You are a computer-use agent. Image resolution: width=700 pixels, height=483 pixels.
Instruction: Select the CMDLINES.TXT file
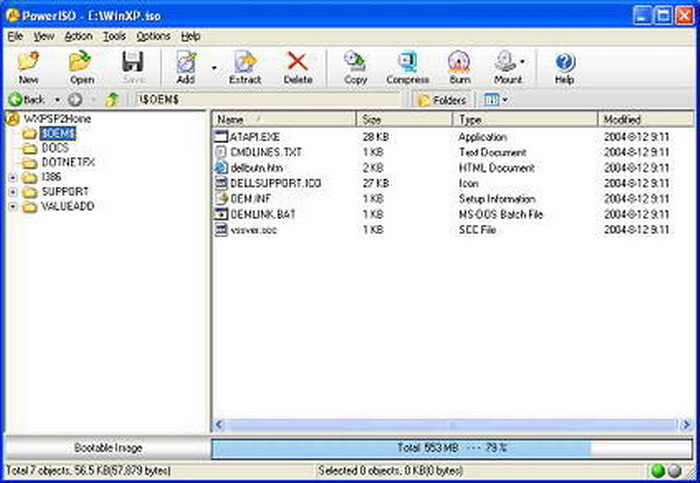(266, 152)
